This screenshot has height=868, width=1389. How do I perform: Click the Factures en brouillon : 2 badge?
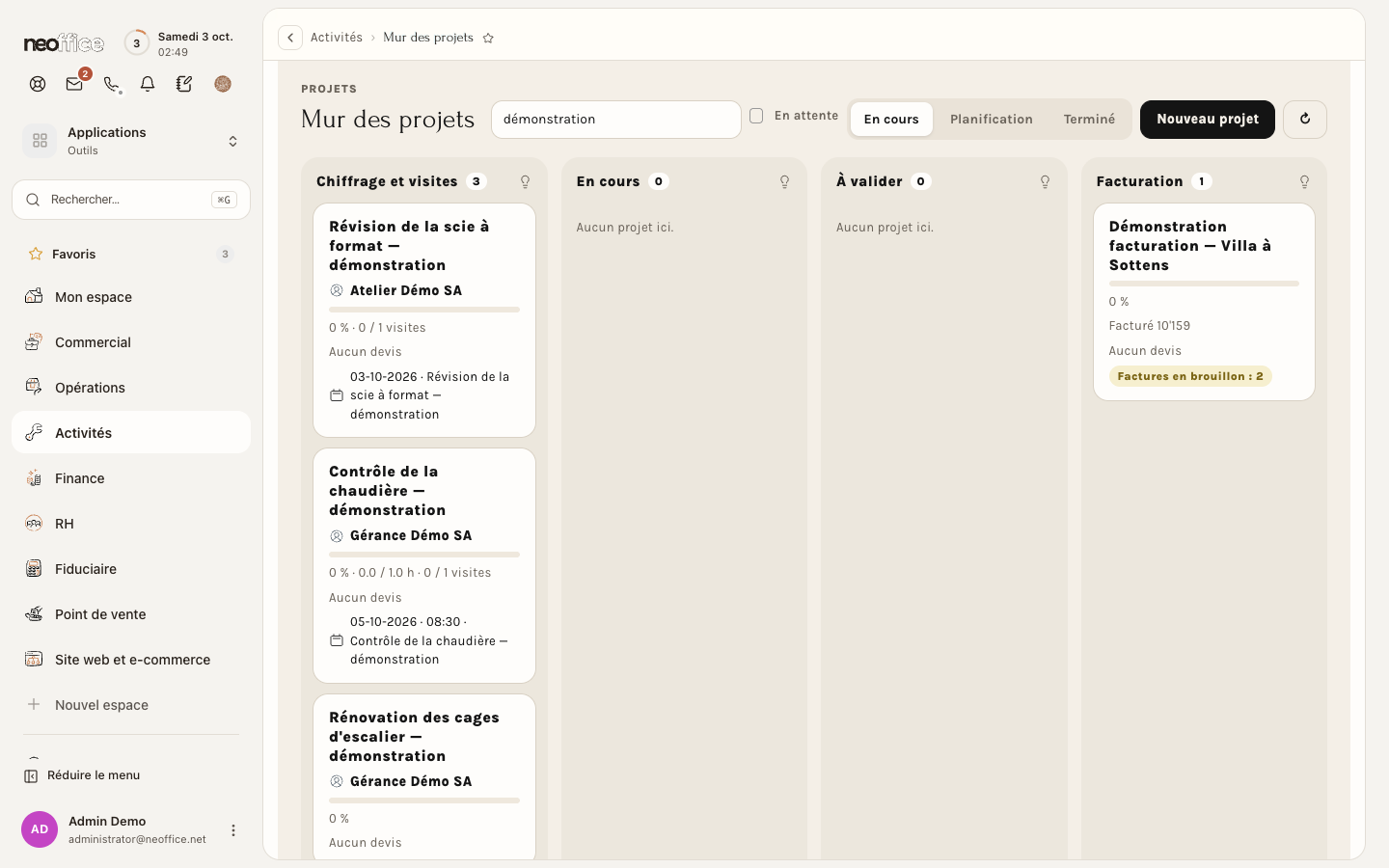(1190, 376)
